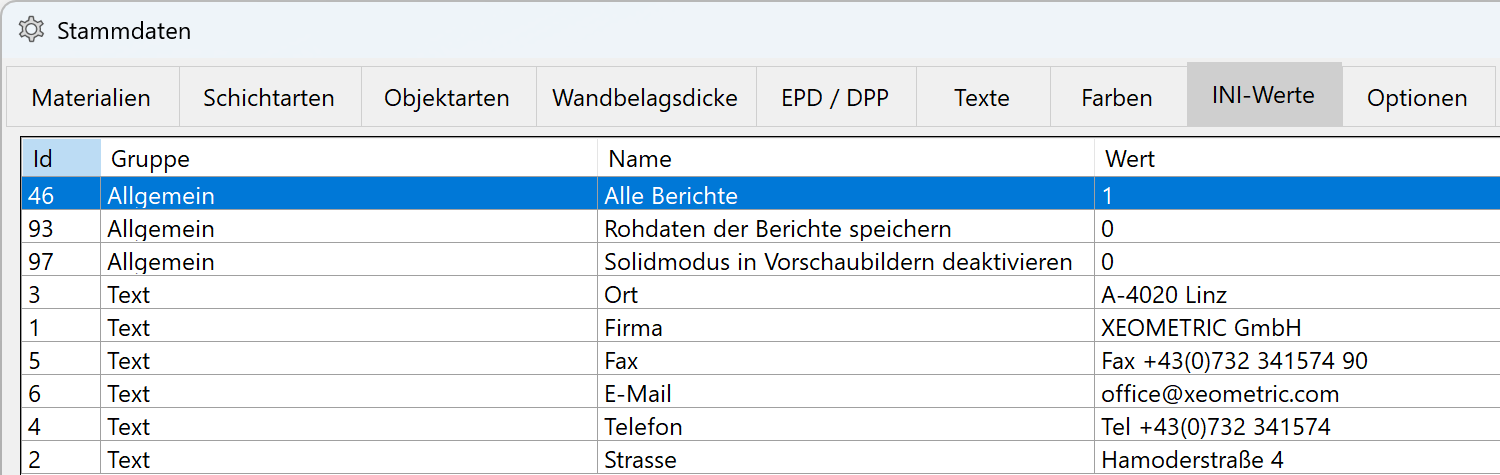Select the Rohdaten der Berichte speichern row
This screenshot has width=1500, height=475.
click(x=761, y=227)
